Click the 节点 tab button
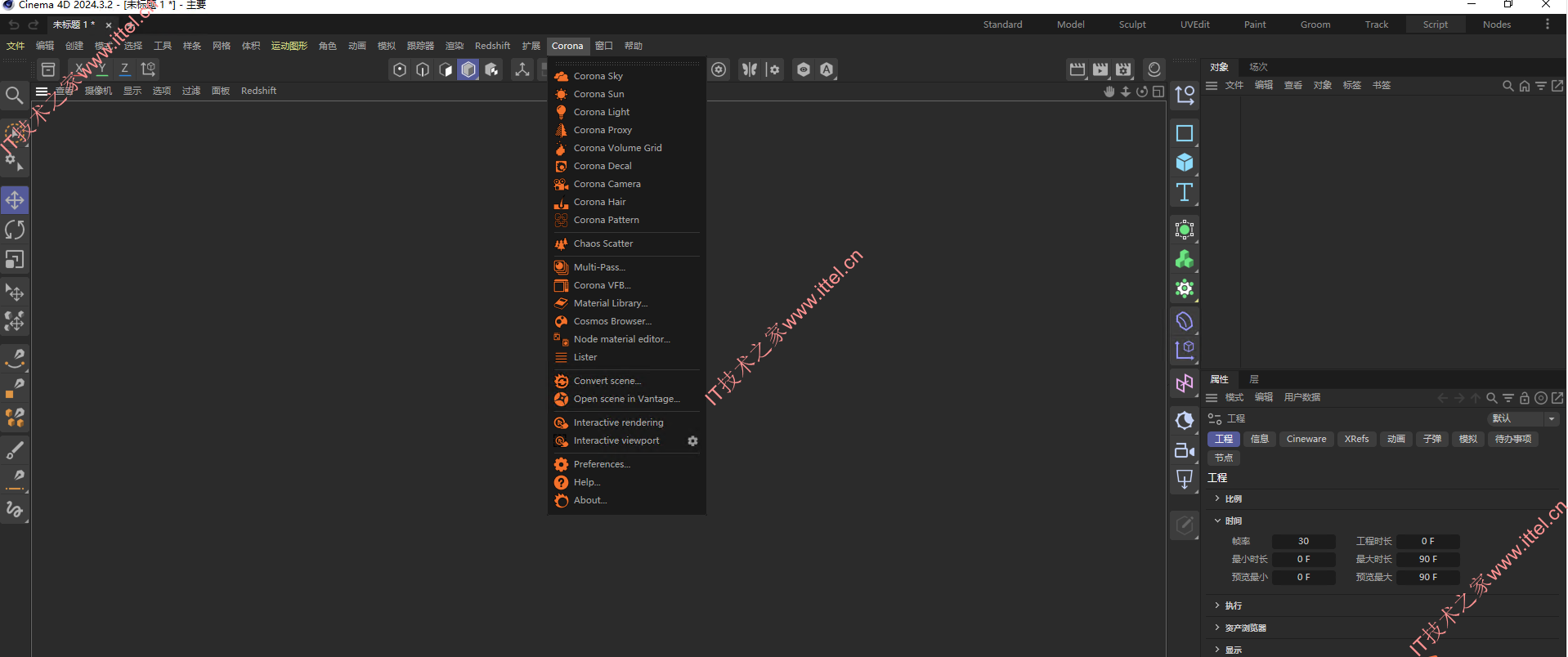This screenshot has width=1568, height=657. click(1224, 458)
